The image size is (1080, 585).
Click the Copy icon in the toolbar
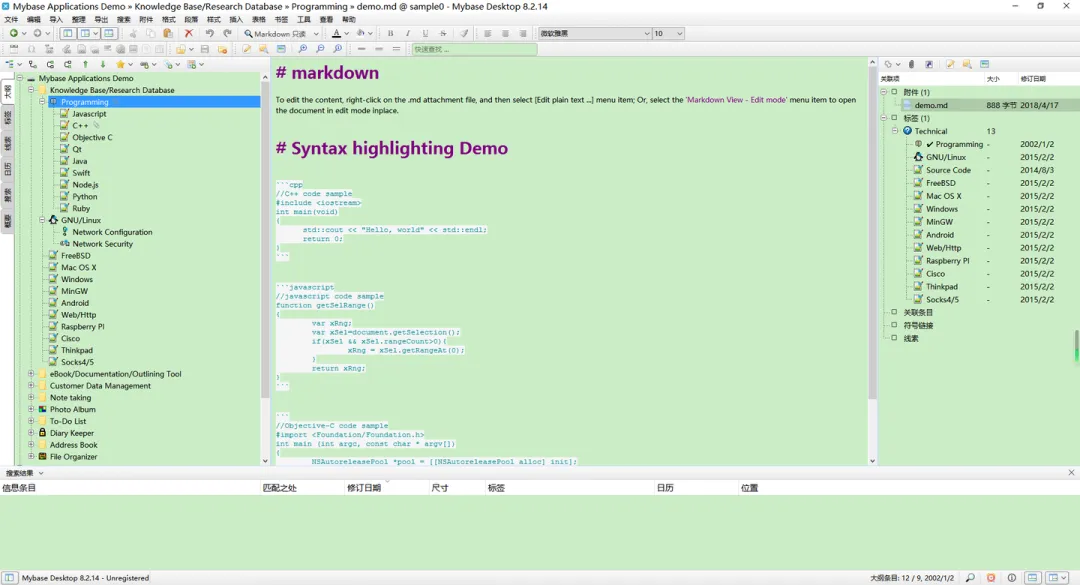[150, 33]
